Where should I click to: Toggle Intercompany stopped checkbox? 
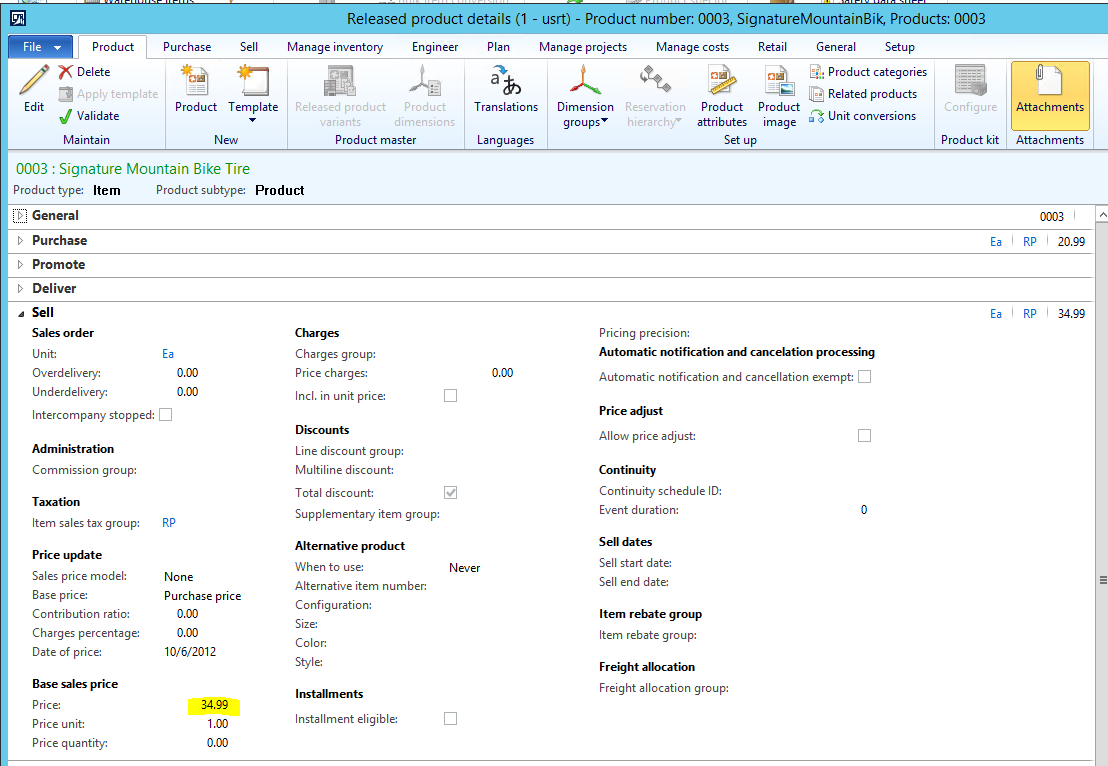[x=166, y=415]
